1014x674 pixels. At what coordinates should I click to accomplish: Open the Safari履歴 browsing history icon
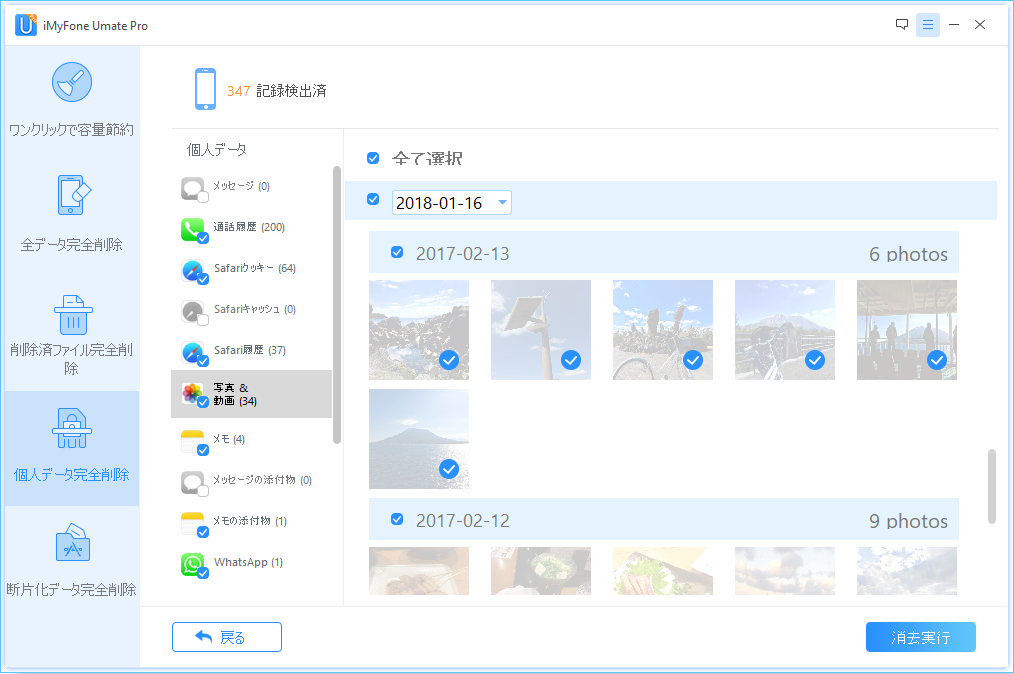coord(194,352)
